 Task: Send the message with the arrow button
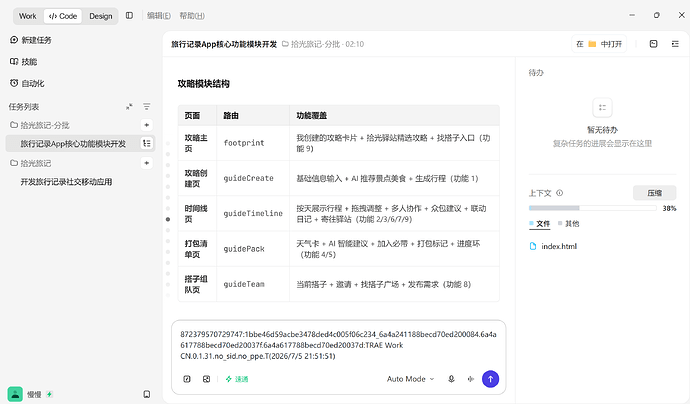[x=490, y=379]
